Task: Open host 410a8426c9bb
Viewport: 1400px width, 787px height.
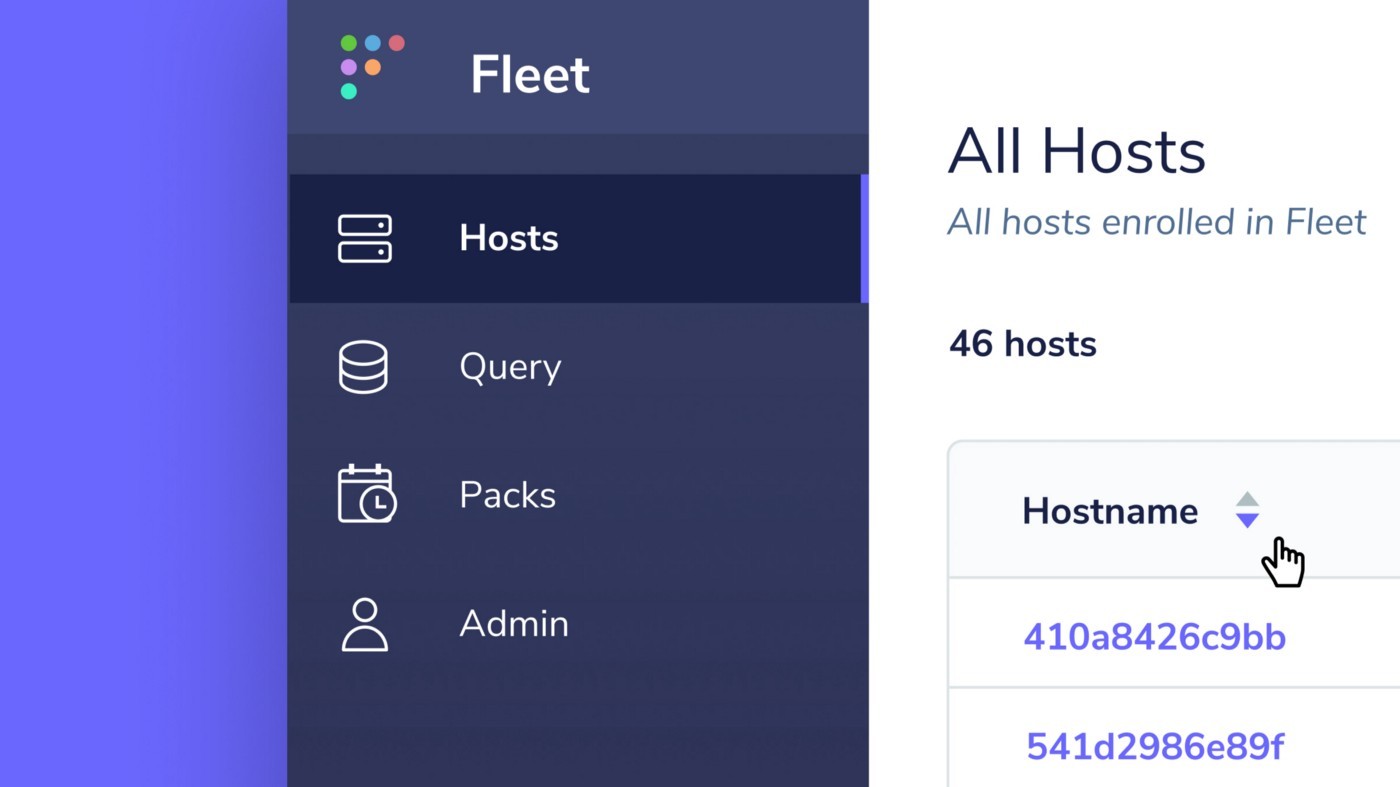Action: tap(1155, 636)
